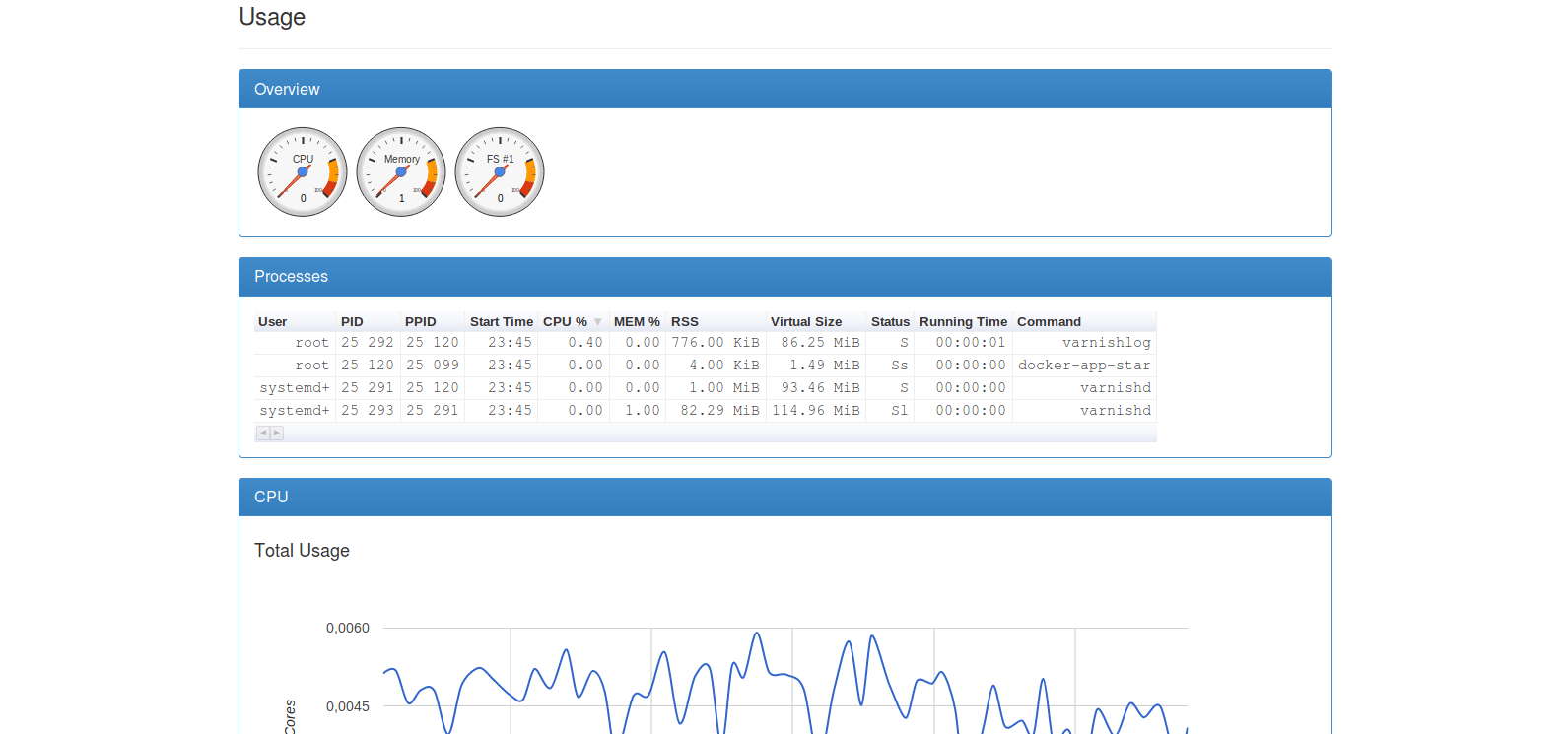Click the FS #1 gauge dial
Image resolution: width=1568 pixels, height=734 pixels.
pos(500,171)
